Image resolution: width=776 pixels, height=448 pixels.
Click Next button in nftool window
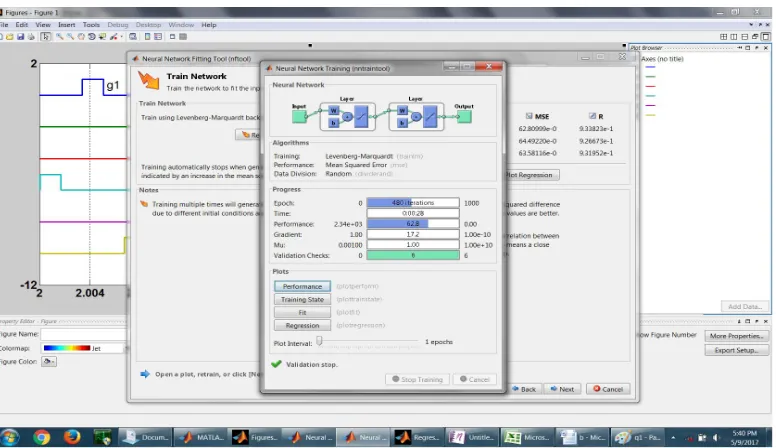tap(562, 389)
